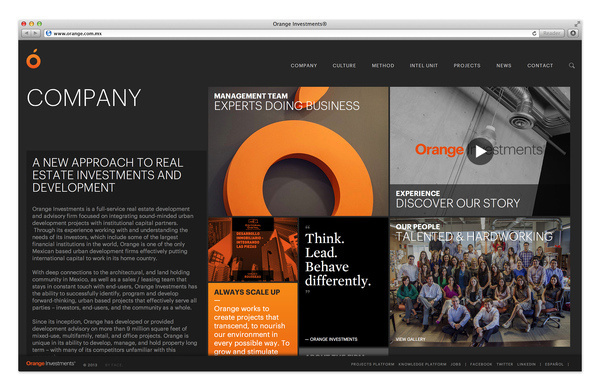Open the Culture menu item
This screenshot has width=600, height=391.
click(344, 66)
